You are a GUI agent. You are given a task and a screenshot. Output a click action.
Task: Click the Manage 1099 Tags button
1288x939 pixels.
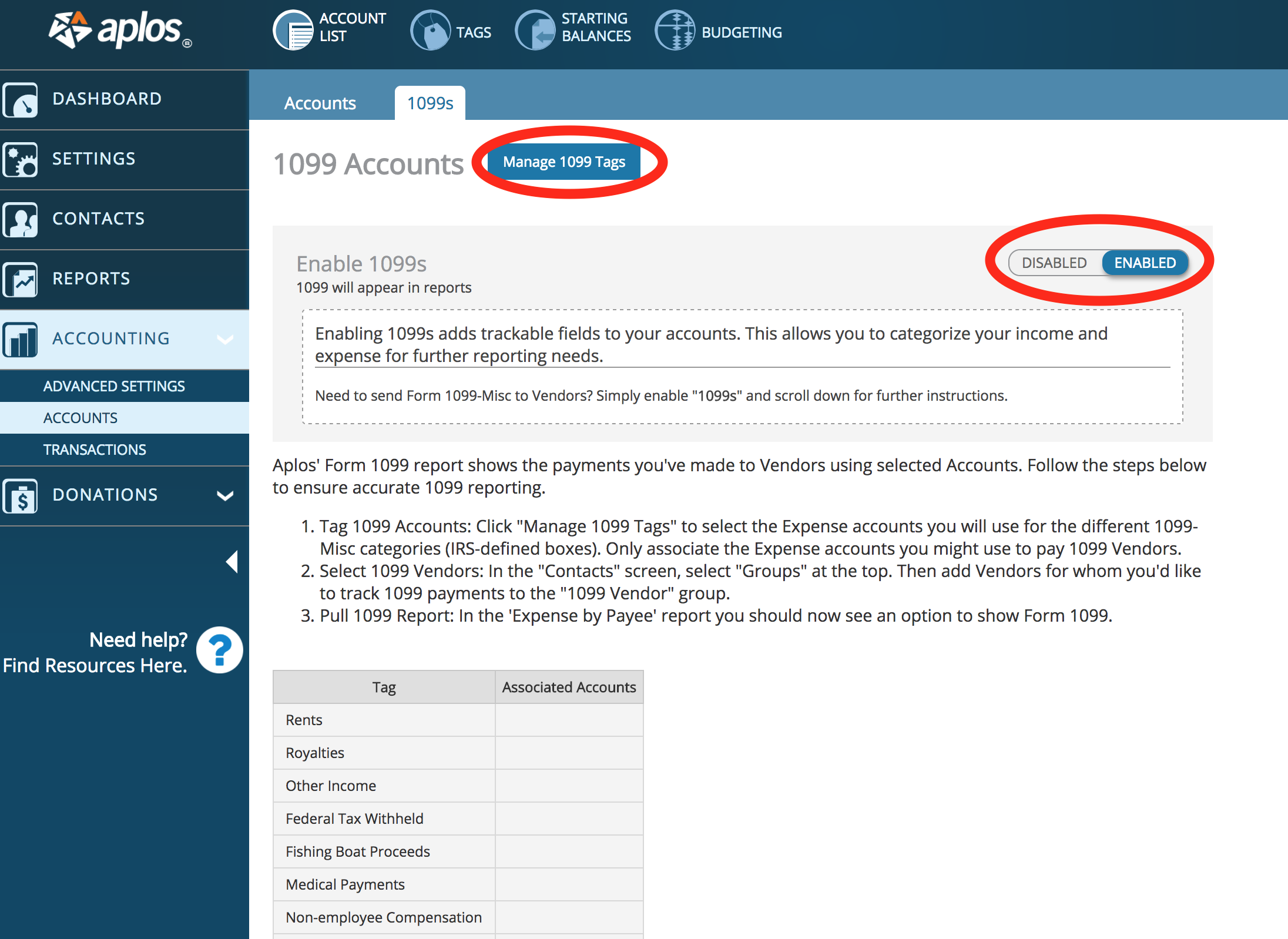[x=564, y=162]
